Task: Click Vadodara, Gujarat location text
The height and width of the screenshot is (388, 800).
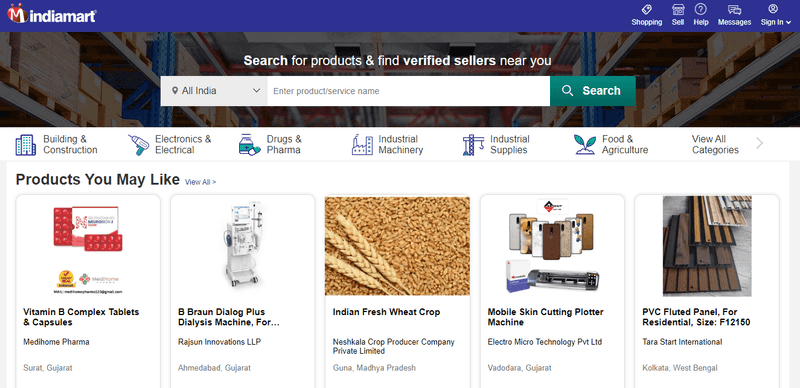Action: coord(519,368)
